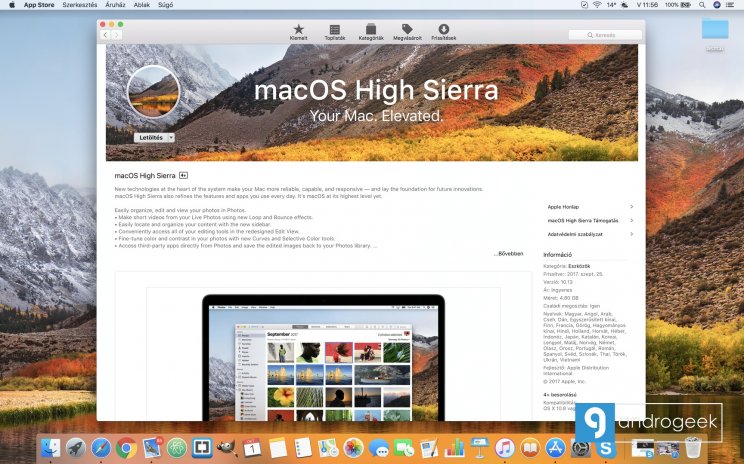
Task: Launch Google Chrome from the Dock
Action: pos(126,447)
